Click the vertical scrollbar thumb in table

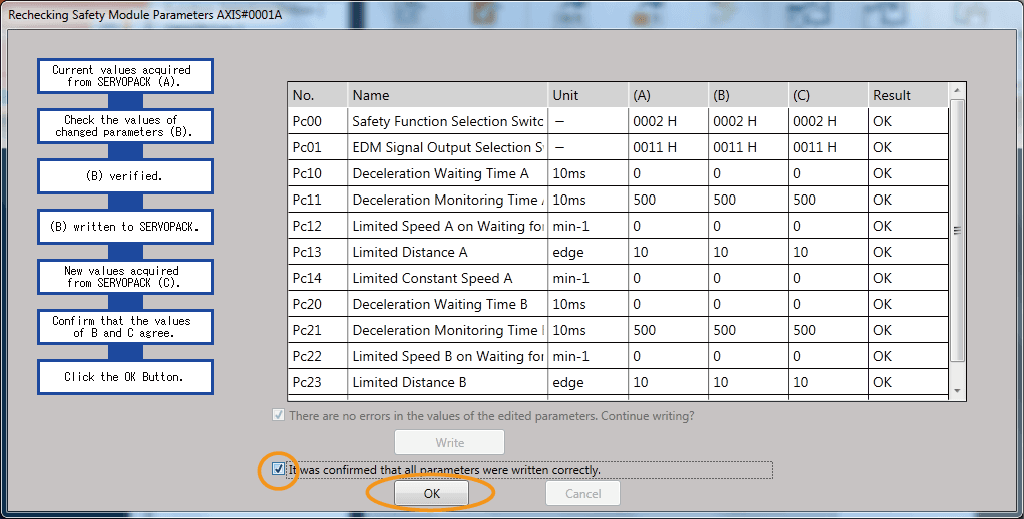(x=957, y=230)
